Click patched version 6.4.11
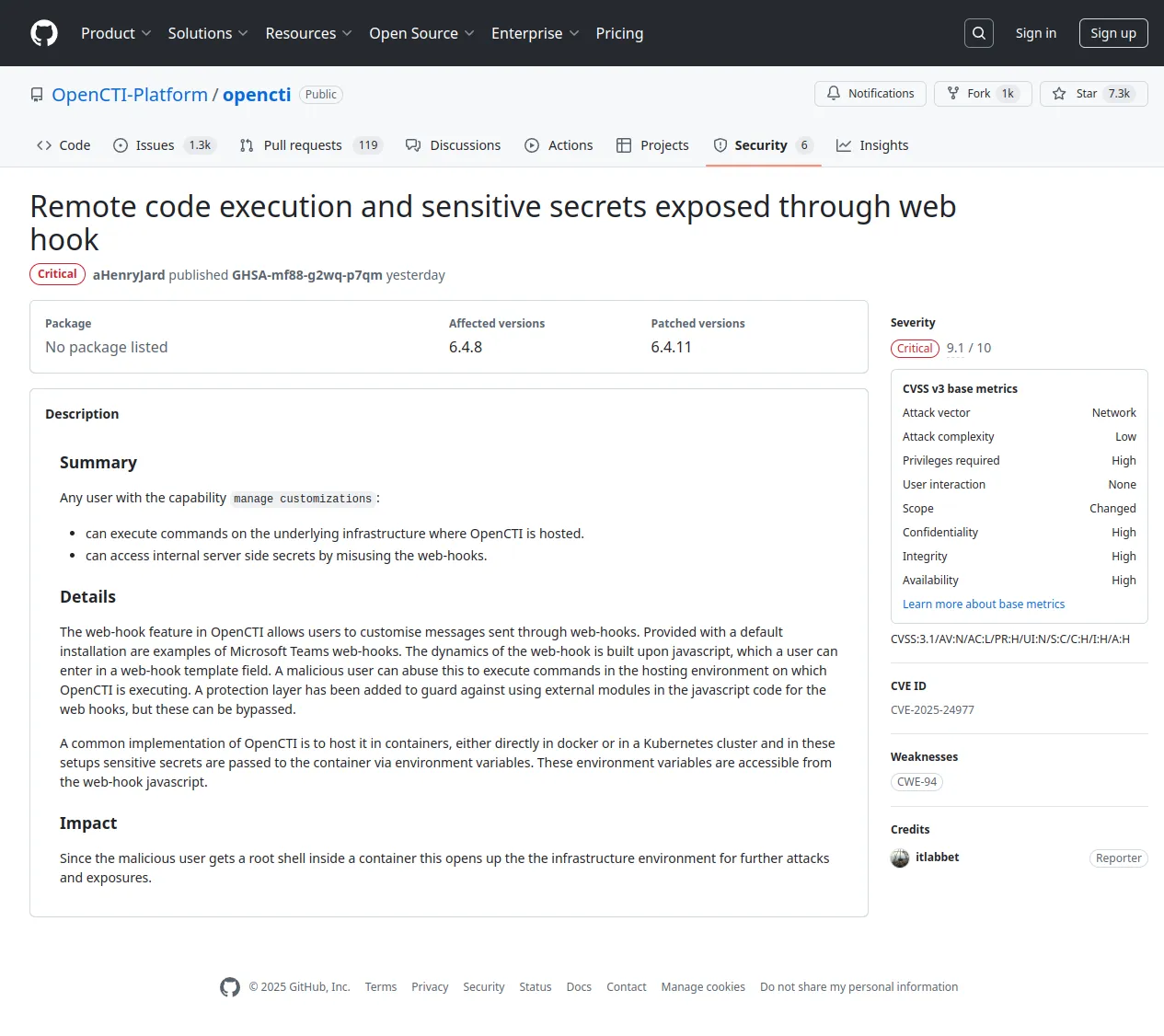The width and height of the screenshot is (1164, 1036). (672, 347)
